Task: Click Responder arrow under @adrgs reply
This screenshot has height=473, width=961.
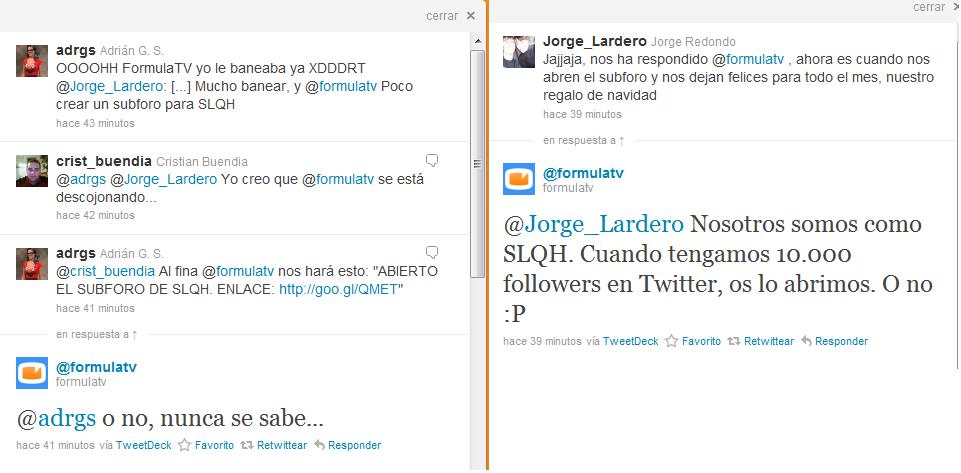Action: (319, 445)
